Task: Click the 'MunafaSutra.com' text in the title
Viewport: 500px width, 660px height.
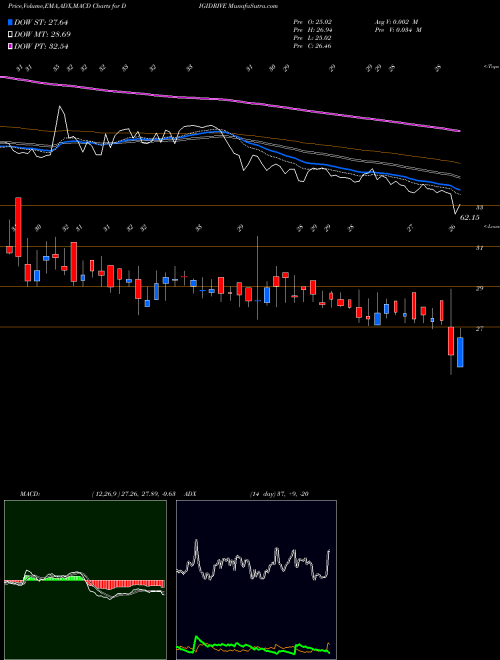Action: 254,6
